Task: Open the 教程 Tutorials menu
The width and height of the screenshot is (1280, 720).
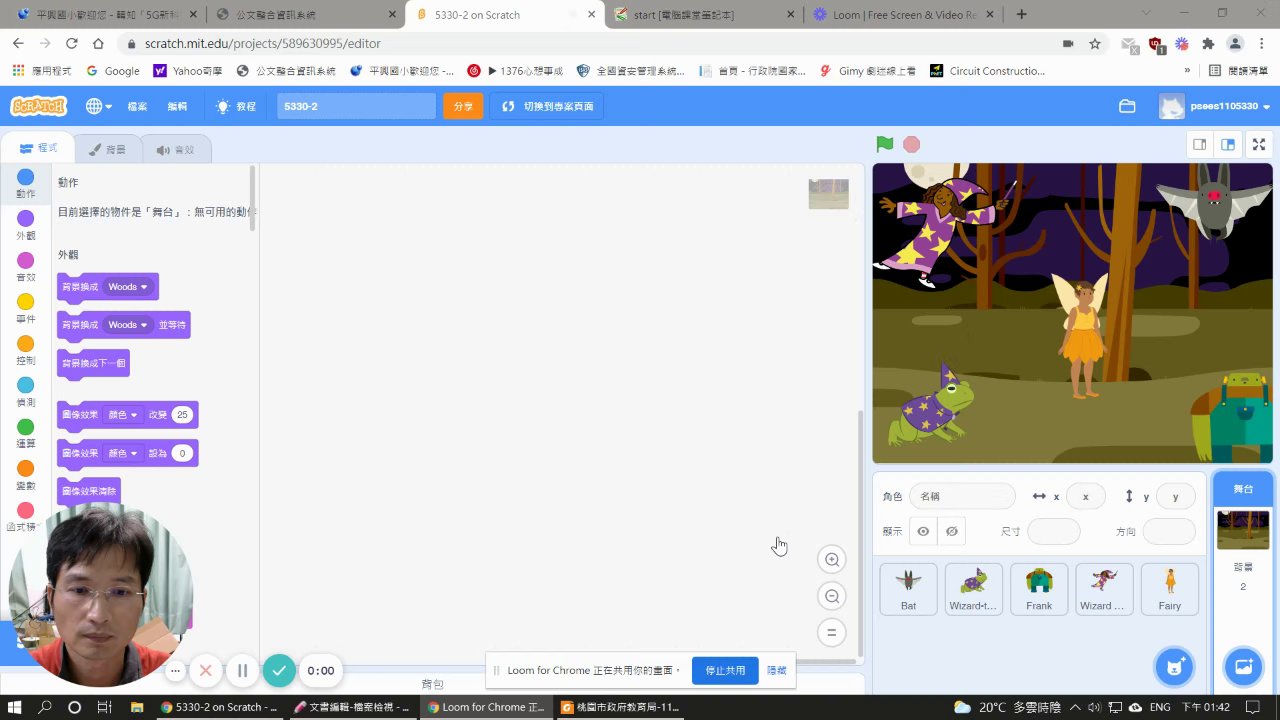Action: [x=236, y=106]
